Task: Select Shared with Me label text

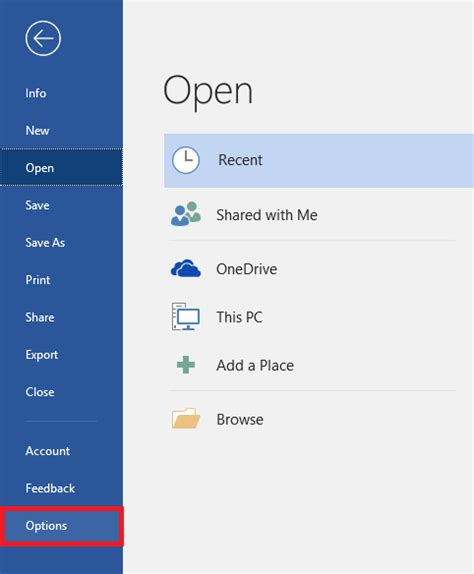Action: click(267, 215)
